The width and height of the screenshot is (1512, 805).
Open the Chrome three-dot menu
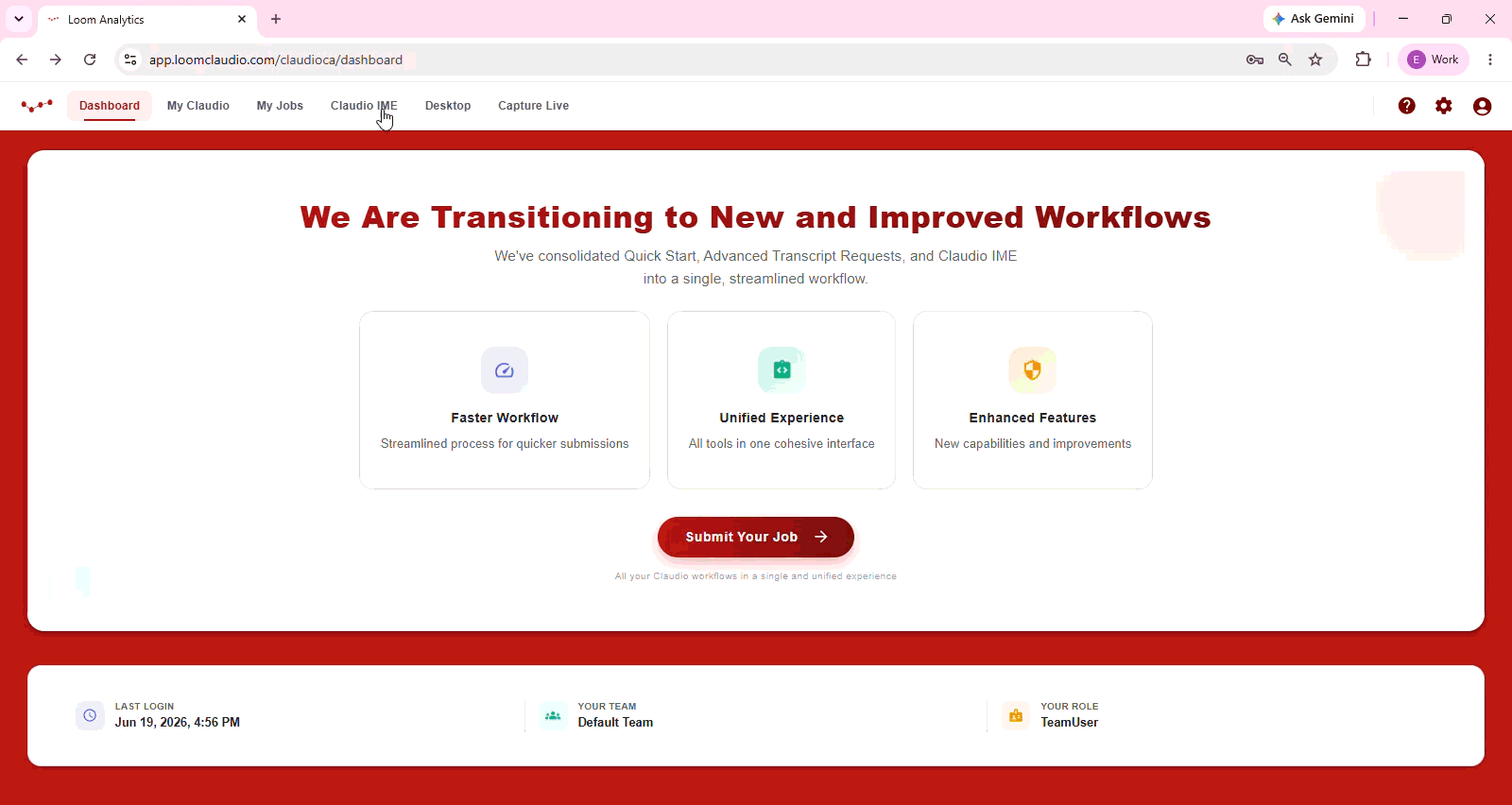1490,60
